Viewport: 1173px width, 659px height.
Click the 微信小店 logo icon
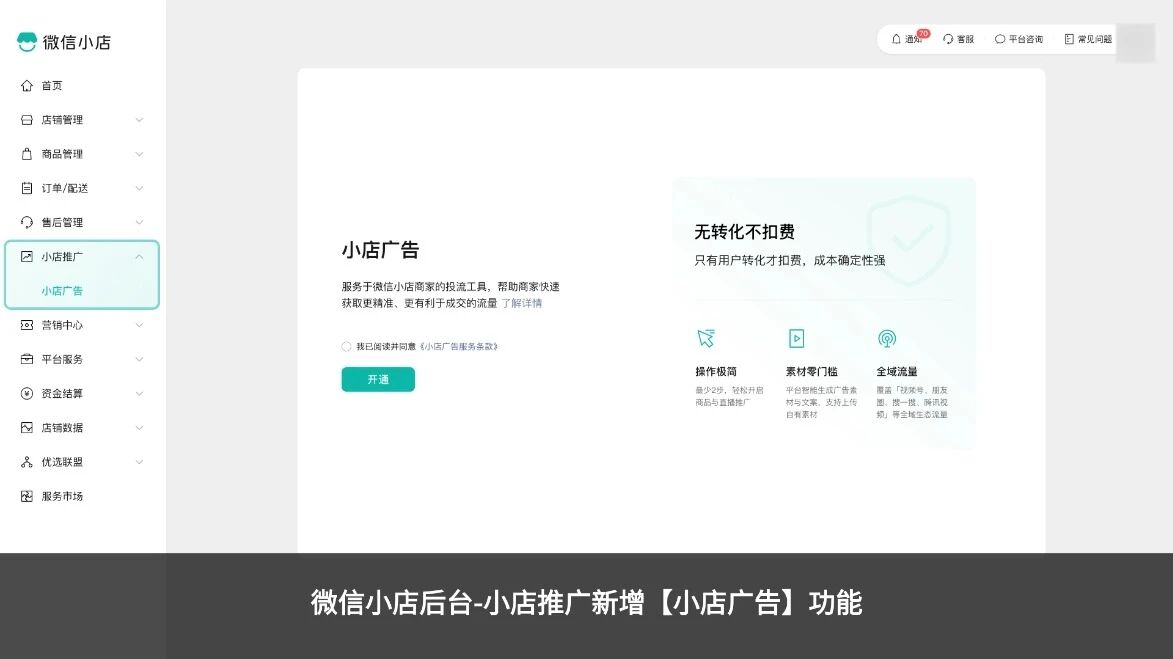(27, 42)
